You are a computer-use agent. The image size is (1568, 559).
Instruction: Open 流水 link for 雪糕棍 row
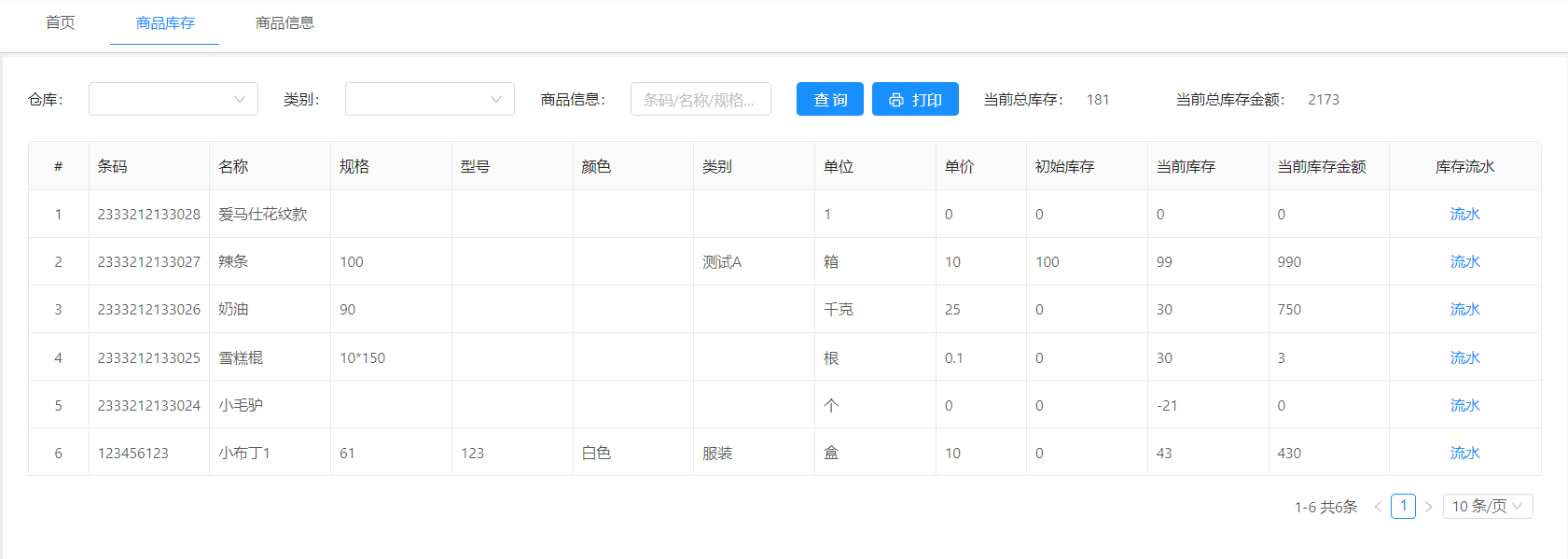[1464, 357]
